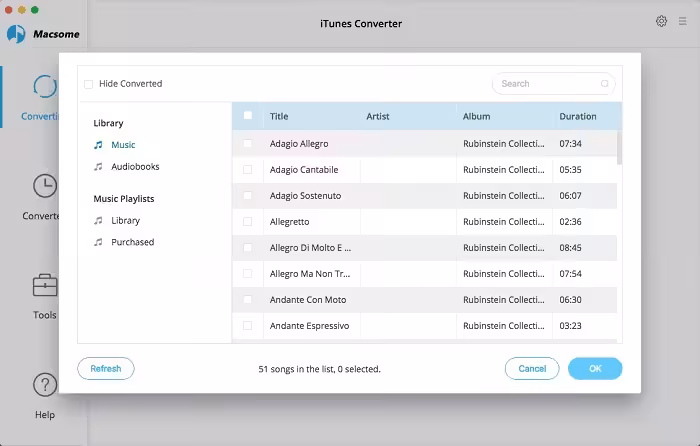Click the song list vertical scrollbar
This screenshot has width=700, height=446.
click(620, 148)
